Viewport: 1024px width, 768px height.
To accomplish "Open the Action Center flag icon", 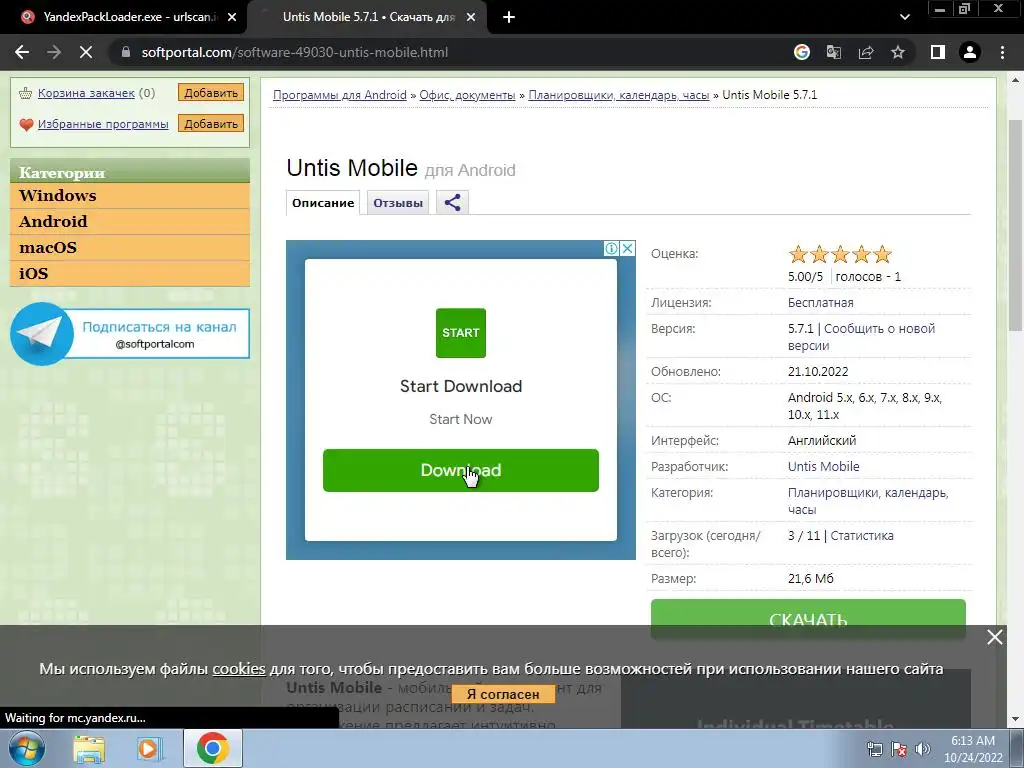I will (x=899, y=749).
